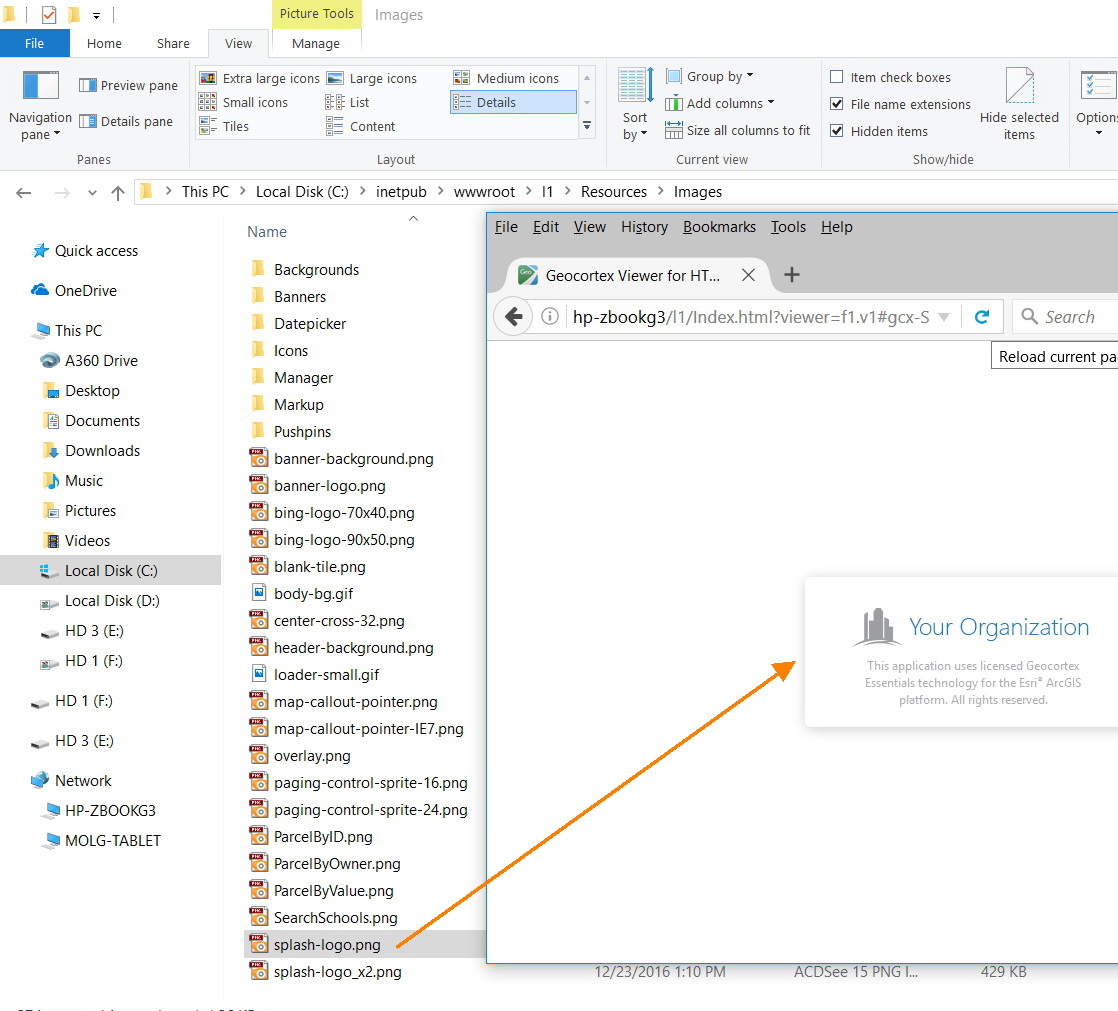Switch to the Share ribbon tab
The height and width of the screenshot is (1011, 1118).
click(x=173, y=43)
